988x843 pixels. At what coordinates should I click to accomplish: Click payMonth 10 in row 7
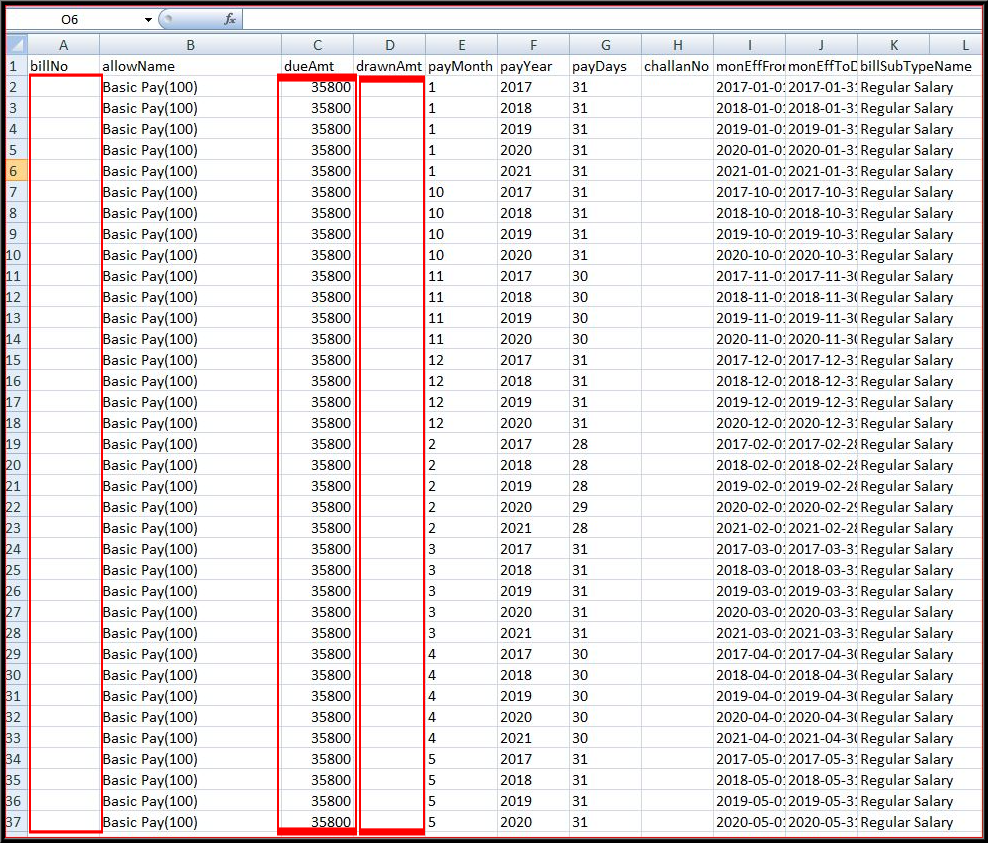[x=461, y=192]
